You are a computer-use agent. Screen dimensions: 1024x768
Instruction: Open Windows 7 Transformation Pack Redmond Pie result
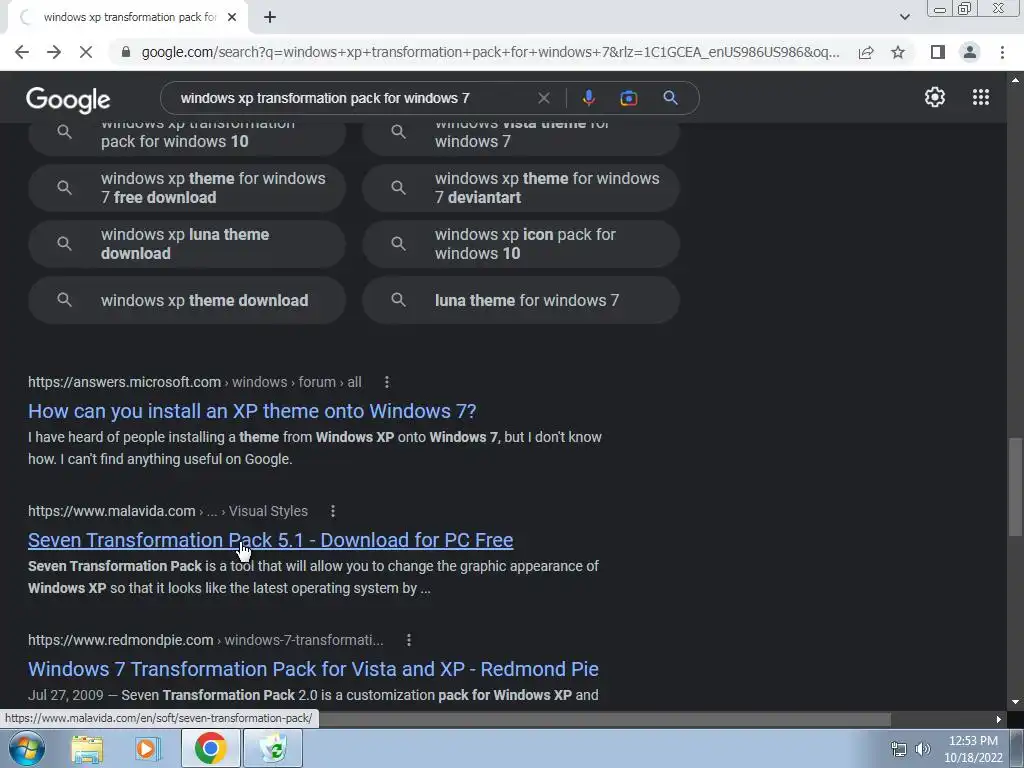point(313,669)
